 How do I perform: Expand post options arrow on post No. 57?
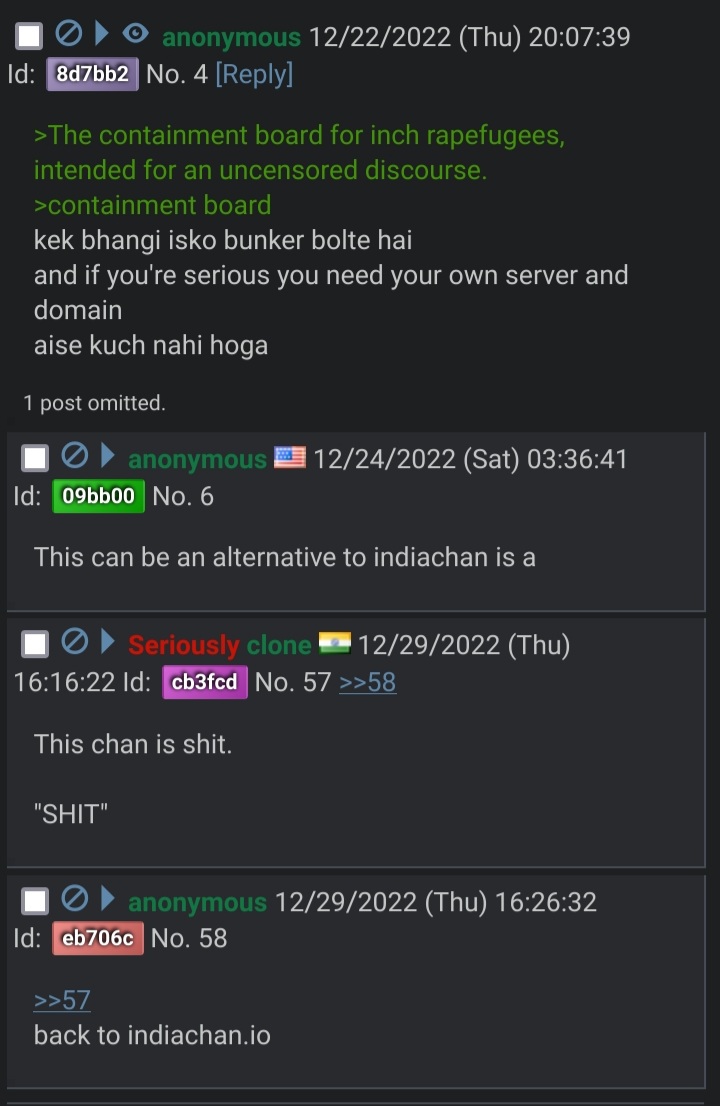107,642
